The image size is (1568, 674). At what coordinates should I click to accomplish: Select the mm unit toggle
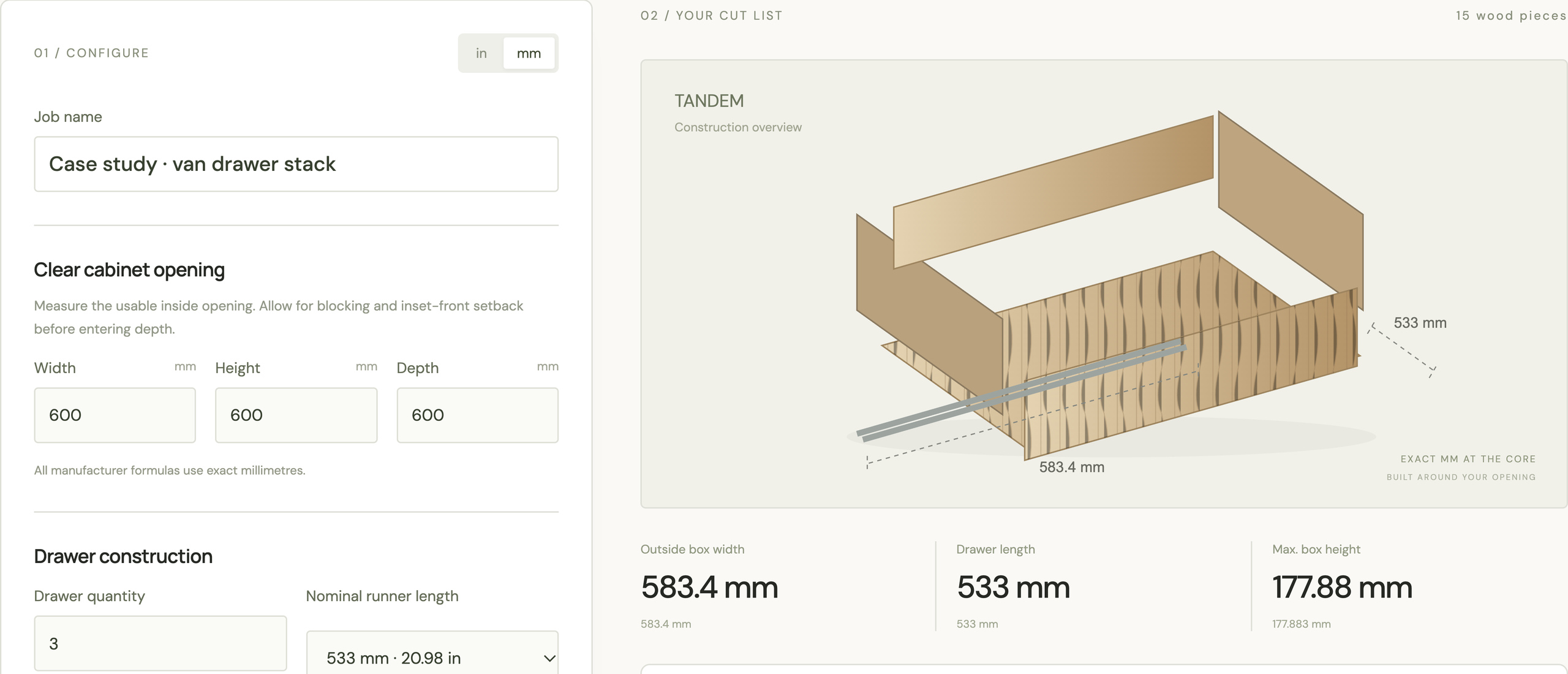click(x=529, y=53)
